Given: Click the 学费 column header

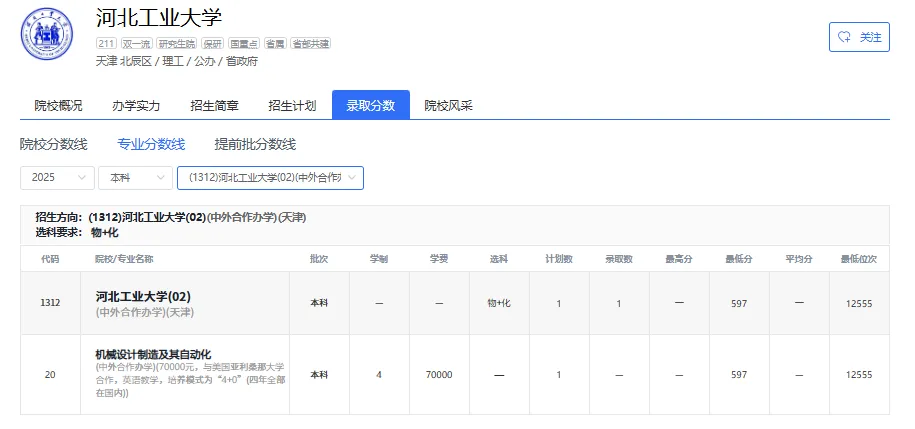Looking at the screenshot, I should (439, 259).
